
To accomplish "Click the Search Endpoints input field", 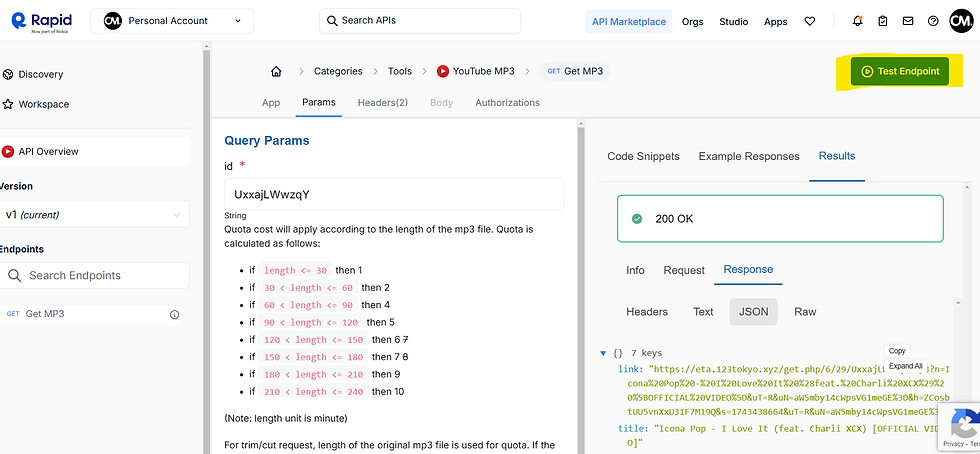I will pos(95,275).
